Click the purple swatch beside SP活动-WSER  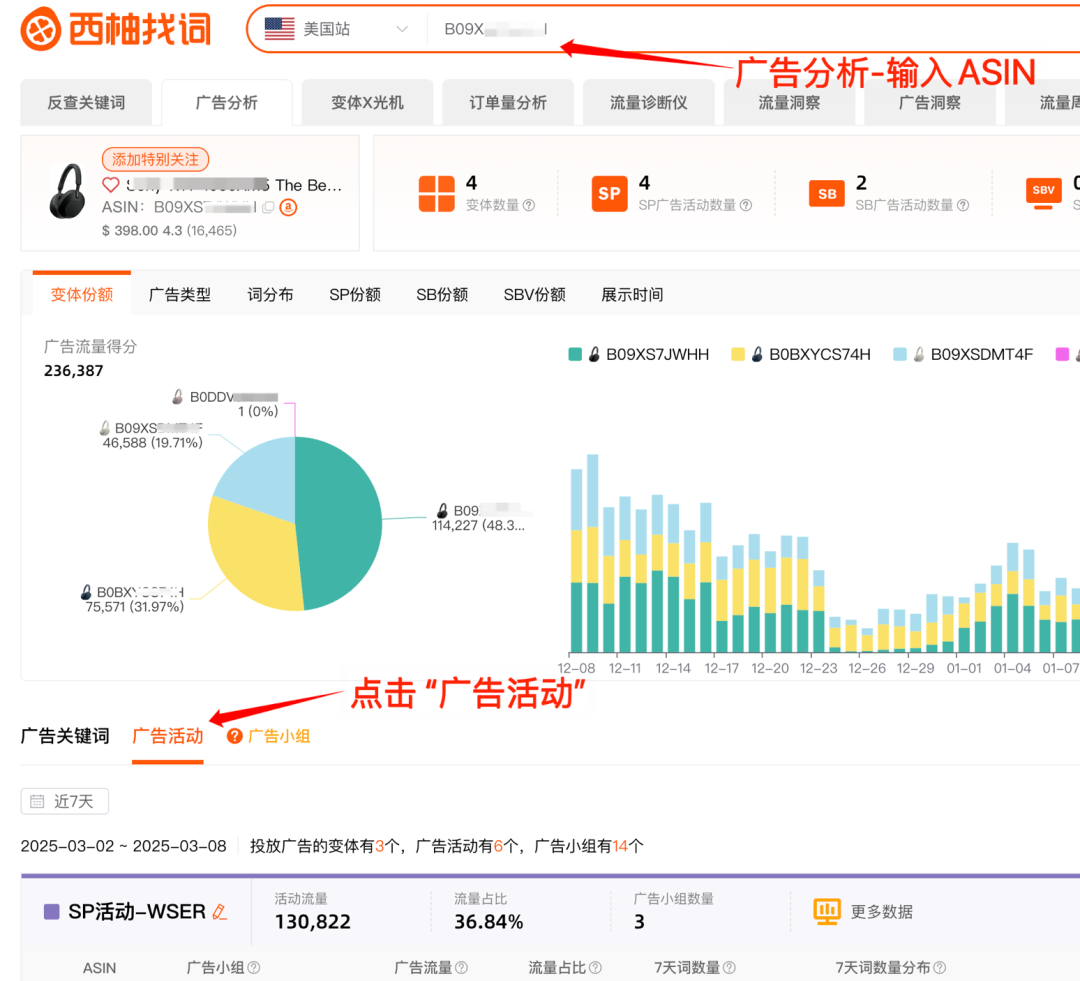point(52,911)
